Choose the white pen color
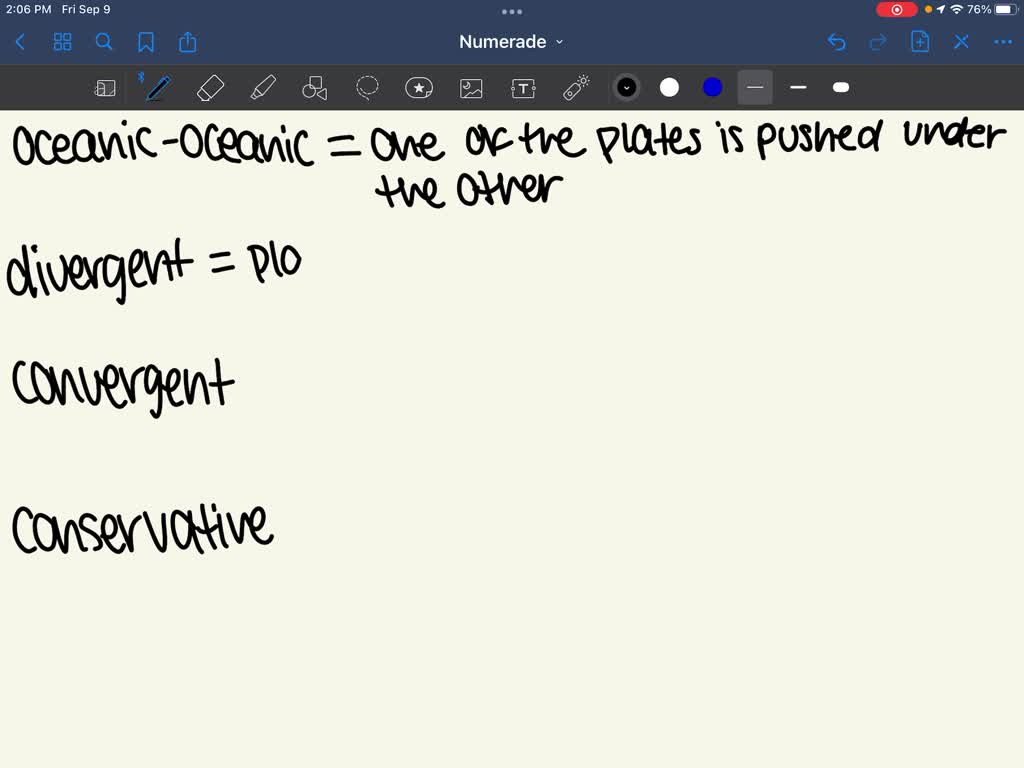Screen dimensions: 1024x768 pyautogui.click(x=669, y=88)
